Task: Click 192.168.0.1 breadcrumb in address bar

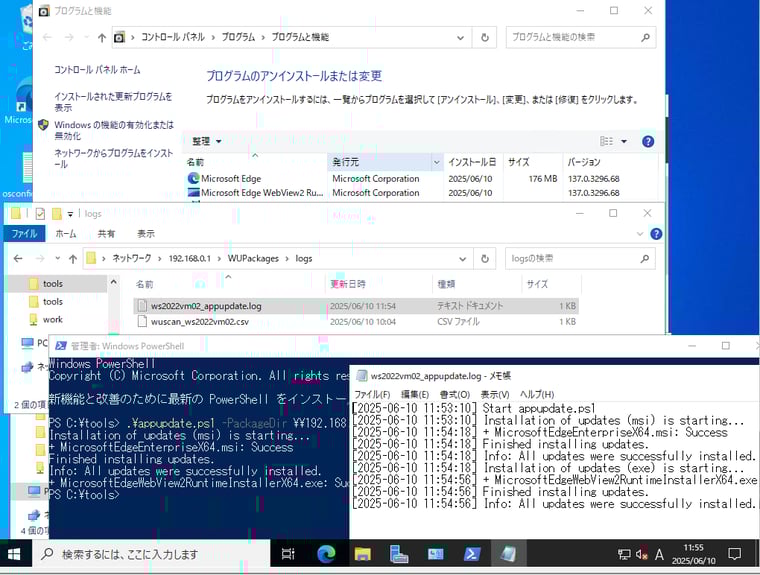Action: tap(190, 258)
